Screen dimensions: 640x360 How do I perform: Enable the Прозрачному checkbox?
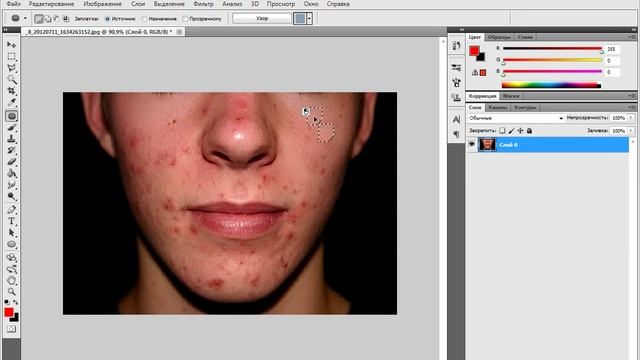(185, 19)
